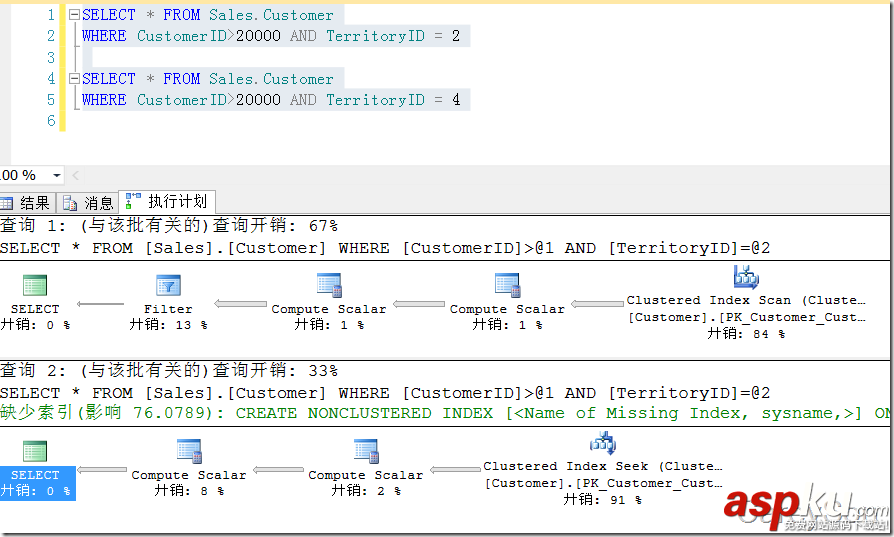Select the 执行计划 tab
Image resolution: width=894 pixels, height=537 pixels.
point(168,202)
